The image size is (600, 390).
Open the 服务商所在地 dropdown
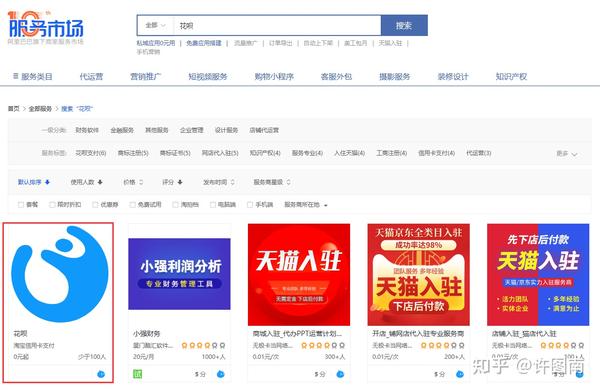coord(305,205)
